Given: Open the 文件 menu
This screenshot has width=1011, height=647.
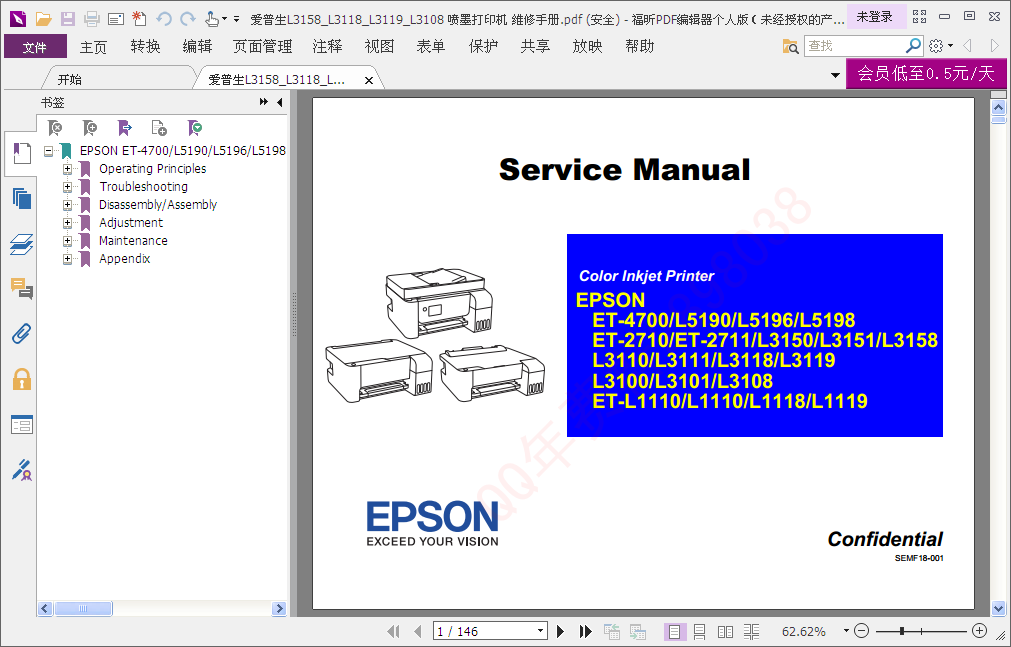Looking at the screenshot, I should coord(35,47).
